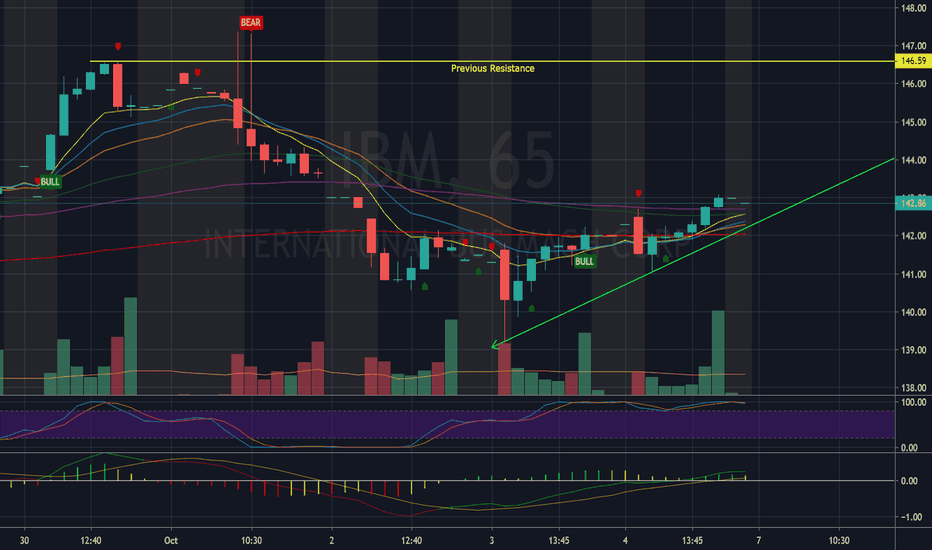The width and height of the screenshot is (932, 550).
Task: Click the BULL label beside the 30 session
Action: point(50,182)
